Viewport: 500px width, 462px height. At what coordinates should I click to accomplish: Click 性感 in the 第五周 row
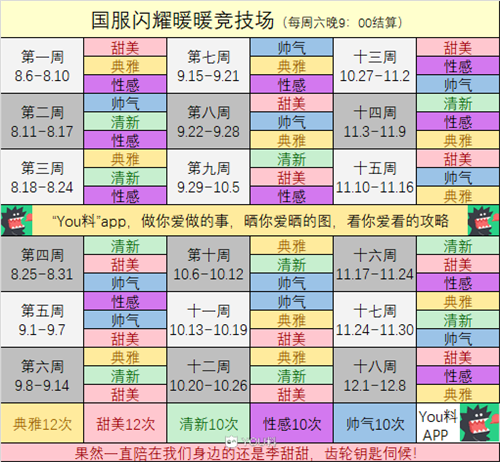tap(125, 301)
